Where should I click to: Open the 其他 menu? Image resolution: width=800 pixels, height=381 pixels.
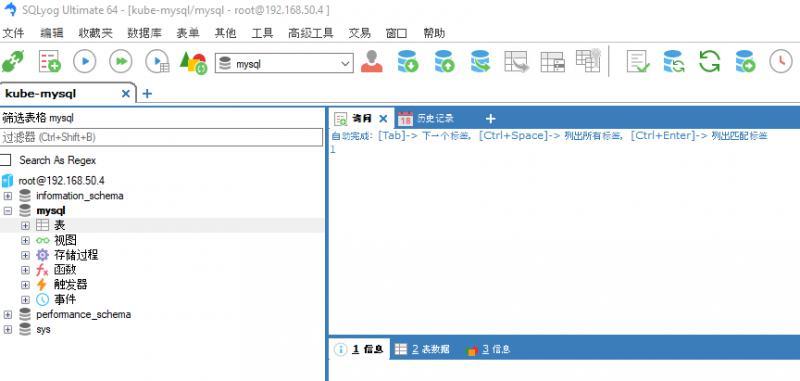[225, 33]
